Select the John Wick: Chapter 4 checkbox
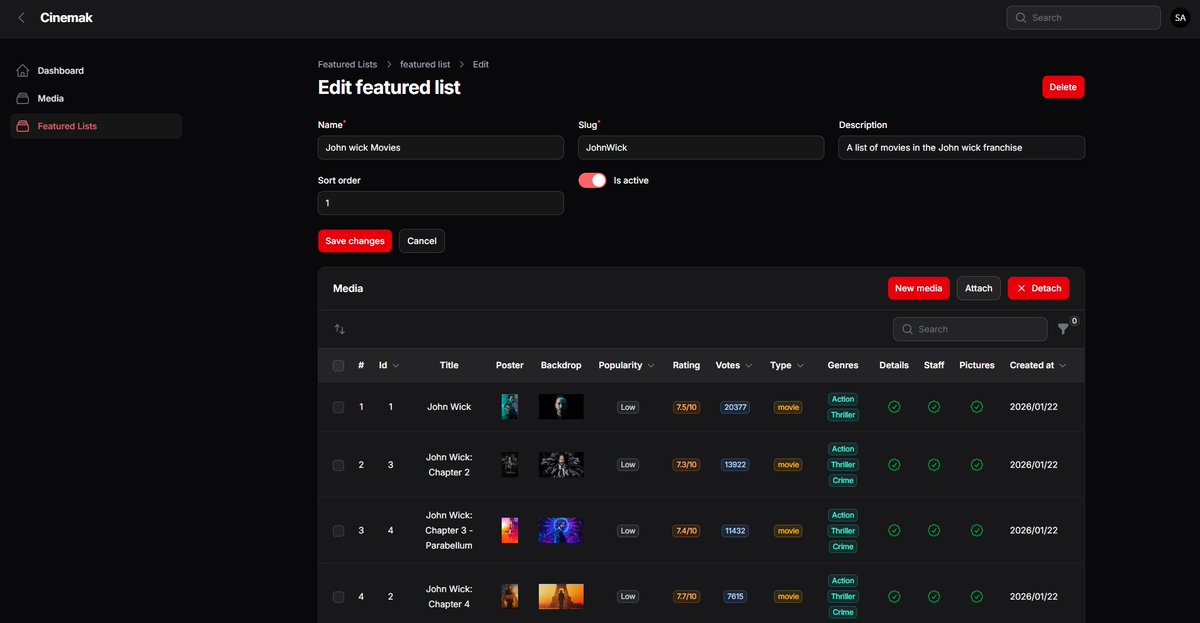The image size is (1200, 623). click(x=338, y=597)
